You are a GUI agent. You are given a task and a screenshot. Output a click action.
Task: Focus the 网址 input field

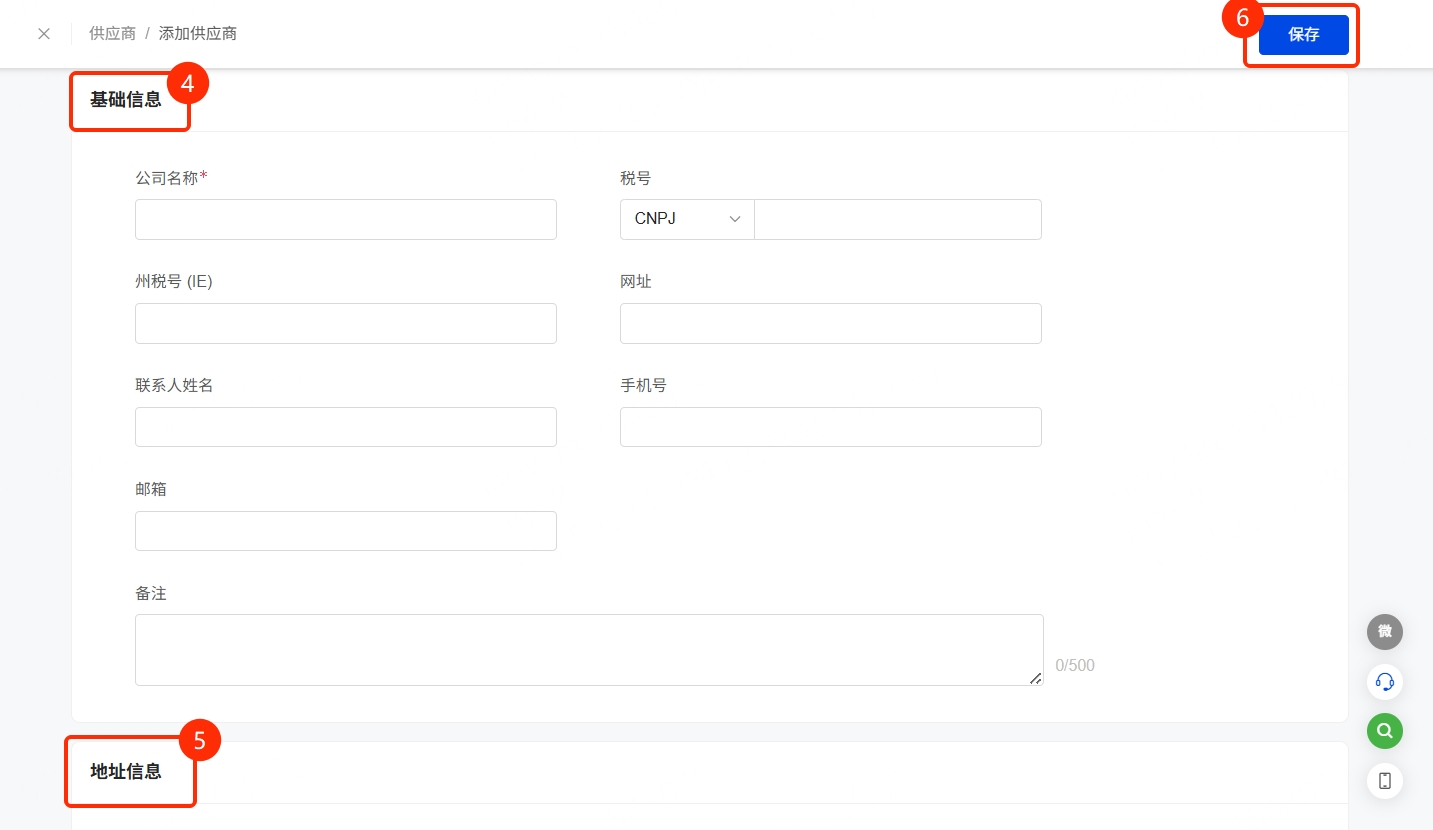(831, 324)
